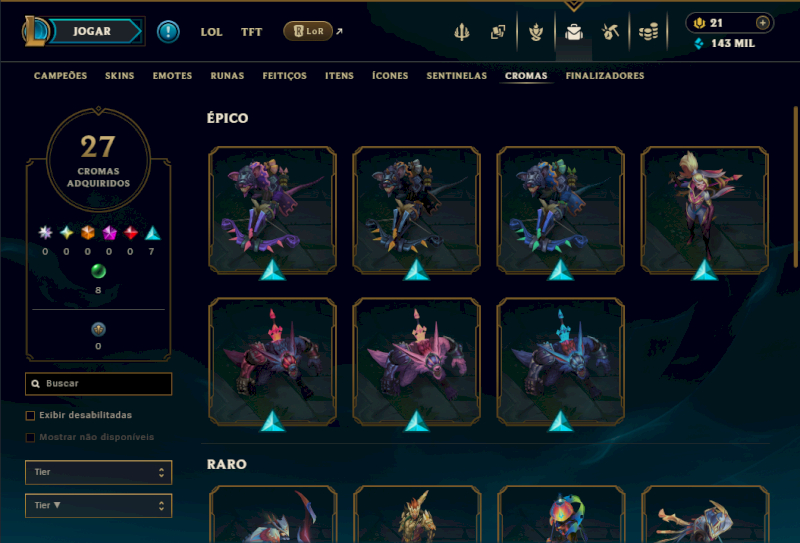Open the Clash trident icon
Image resolution: width=800 pixels, height=543 pixels.
(x=462, y=32)
